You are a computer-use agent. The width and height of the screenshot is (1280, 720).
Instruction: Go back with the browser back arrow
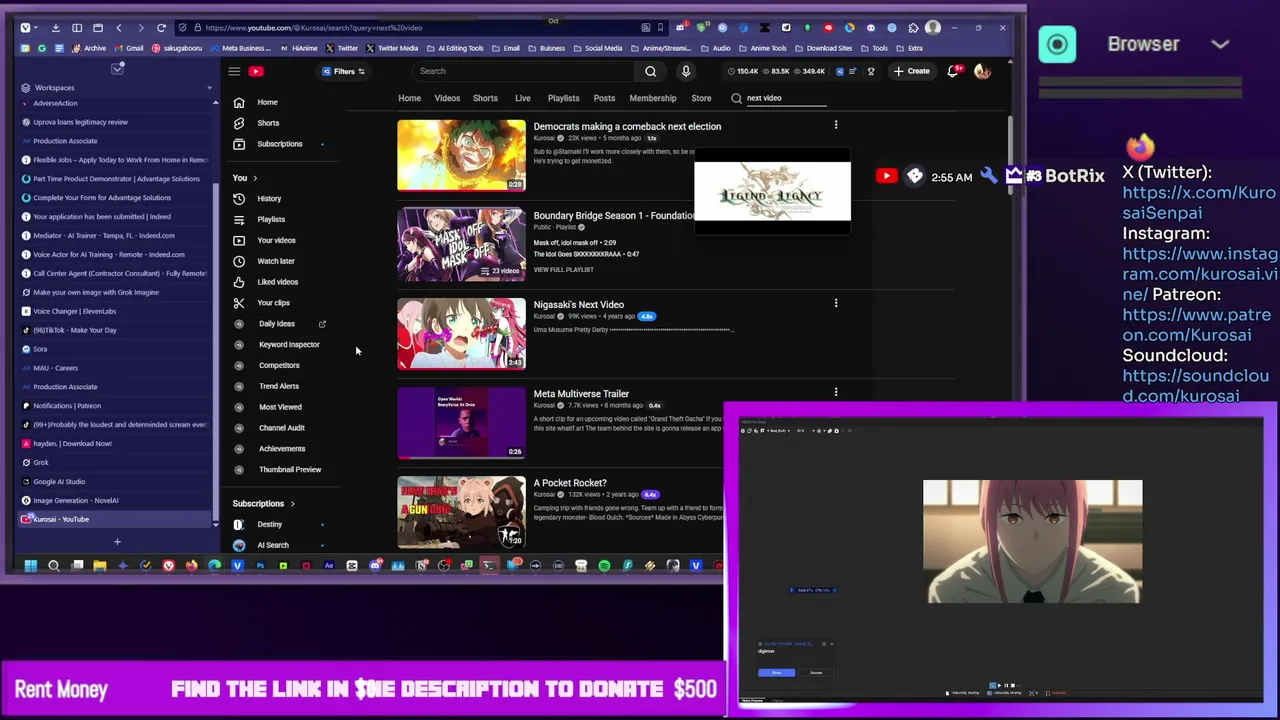point(119,28)
